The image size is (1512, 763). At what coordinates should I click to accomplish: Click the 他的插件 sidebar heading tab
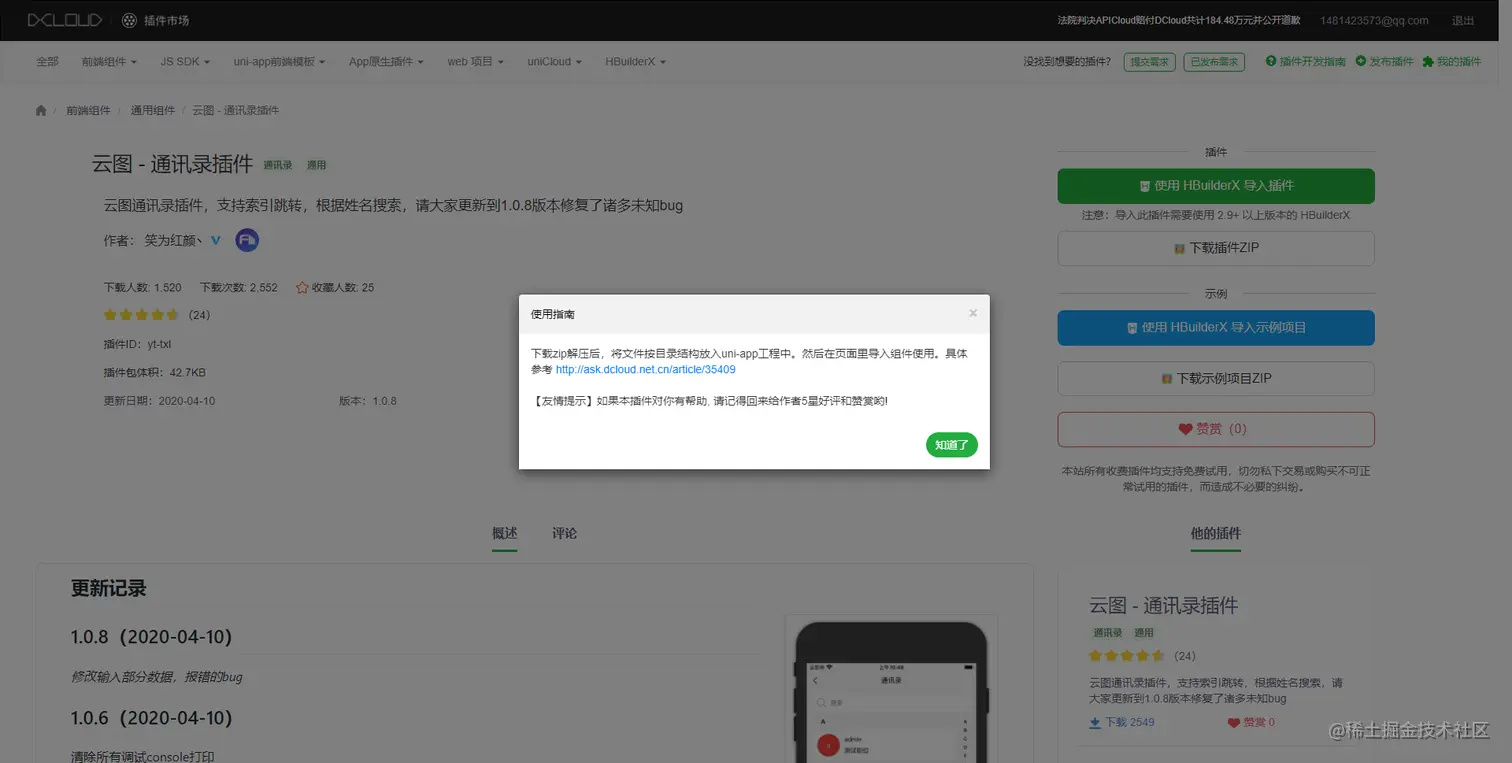point(1216,534)
